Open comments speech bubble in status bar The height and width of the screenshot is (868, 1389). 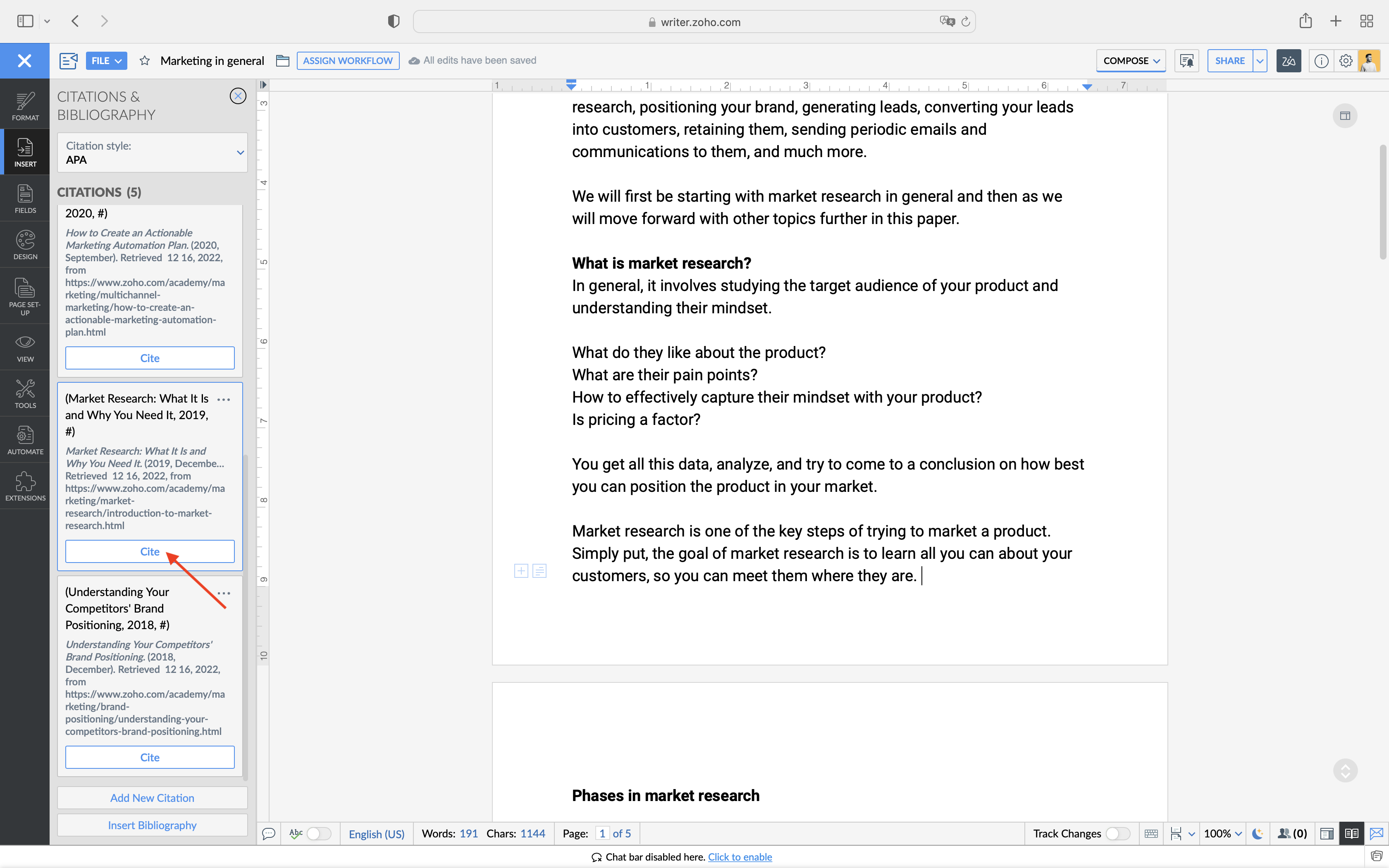268,834
